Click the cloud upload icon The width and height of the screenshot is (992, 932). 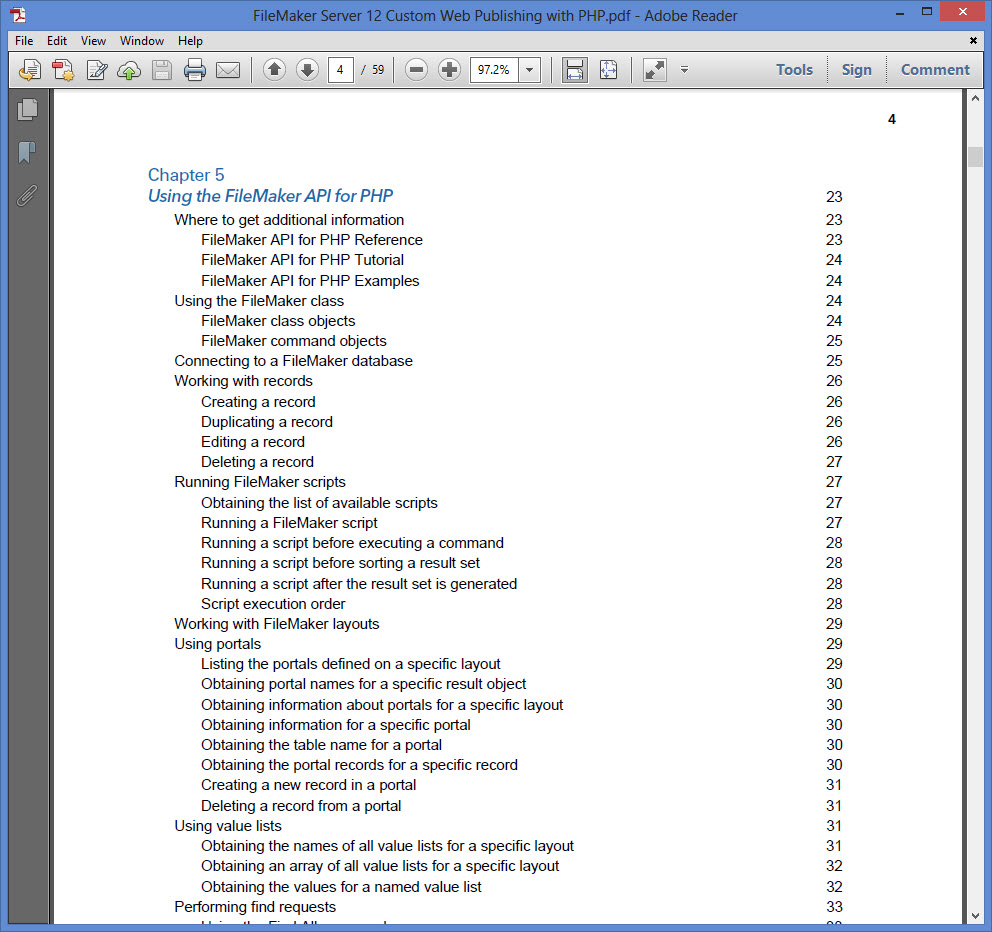[129, 70]
